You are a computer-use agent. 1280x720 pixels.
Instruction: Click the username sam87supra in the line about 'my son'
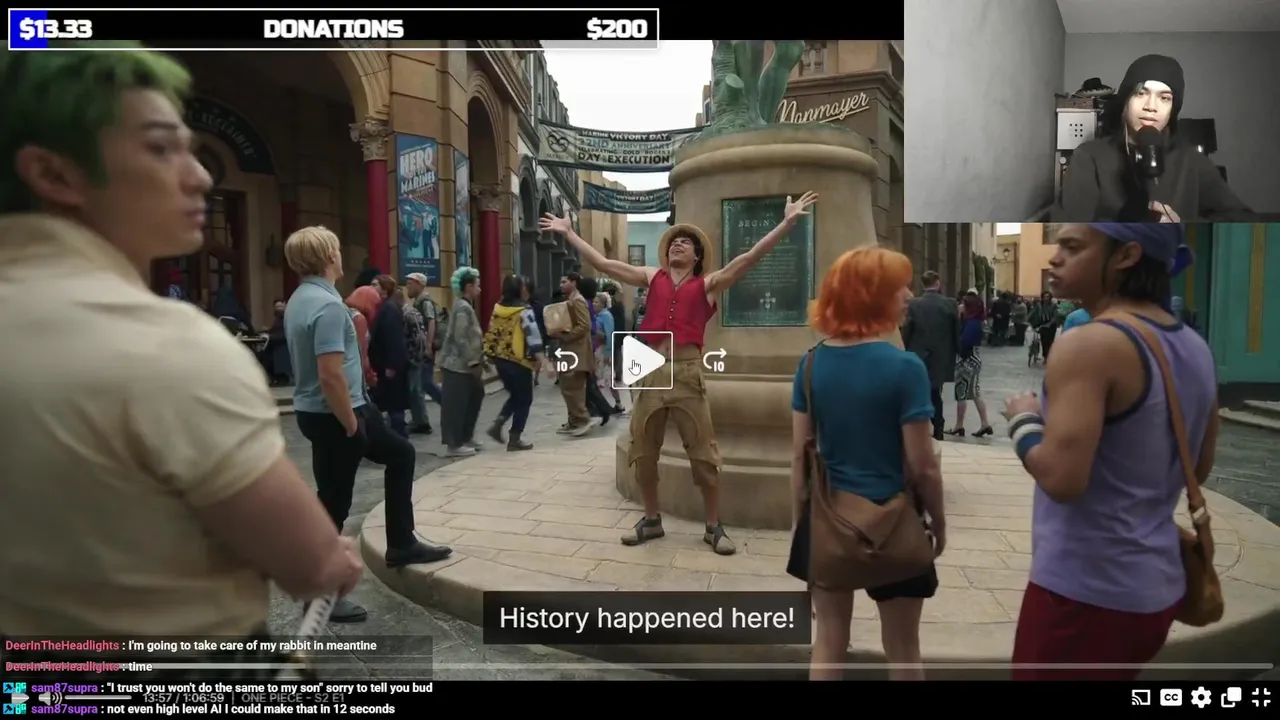(x=64, y=688)
